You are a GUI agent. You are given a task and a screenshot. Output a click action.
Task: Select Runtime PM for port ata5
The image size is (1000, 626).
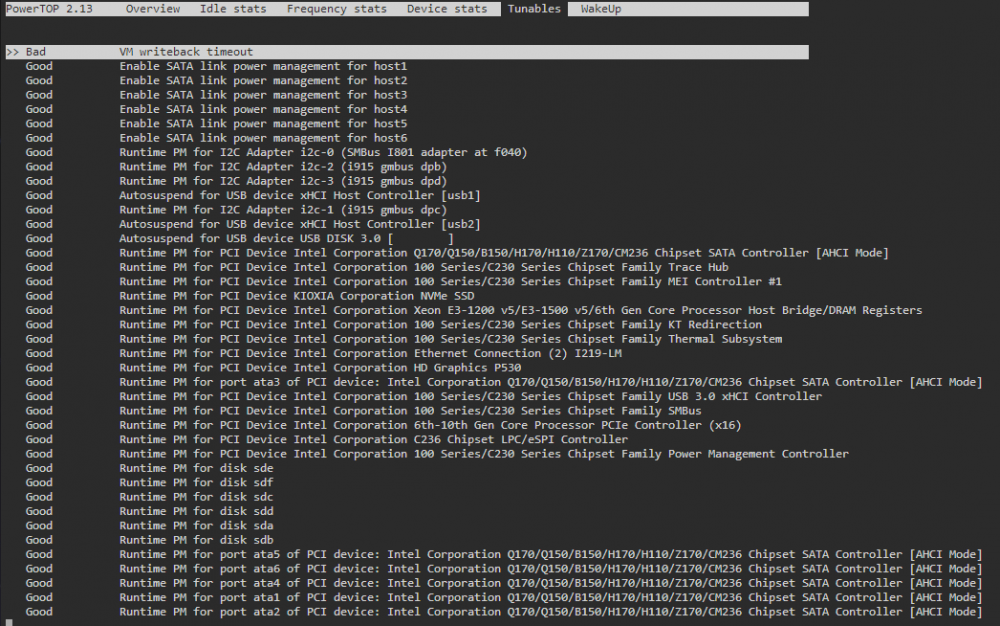click(x=550, y=554)
